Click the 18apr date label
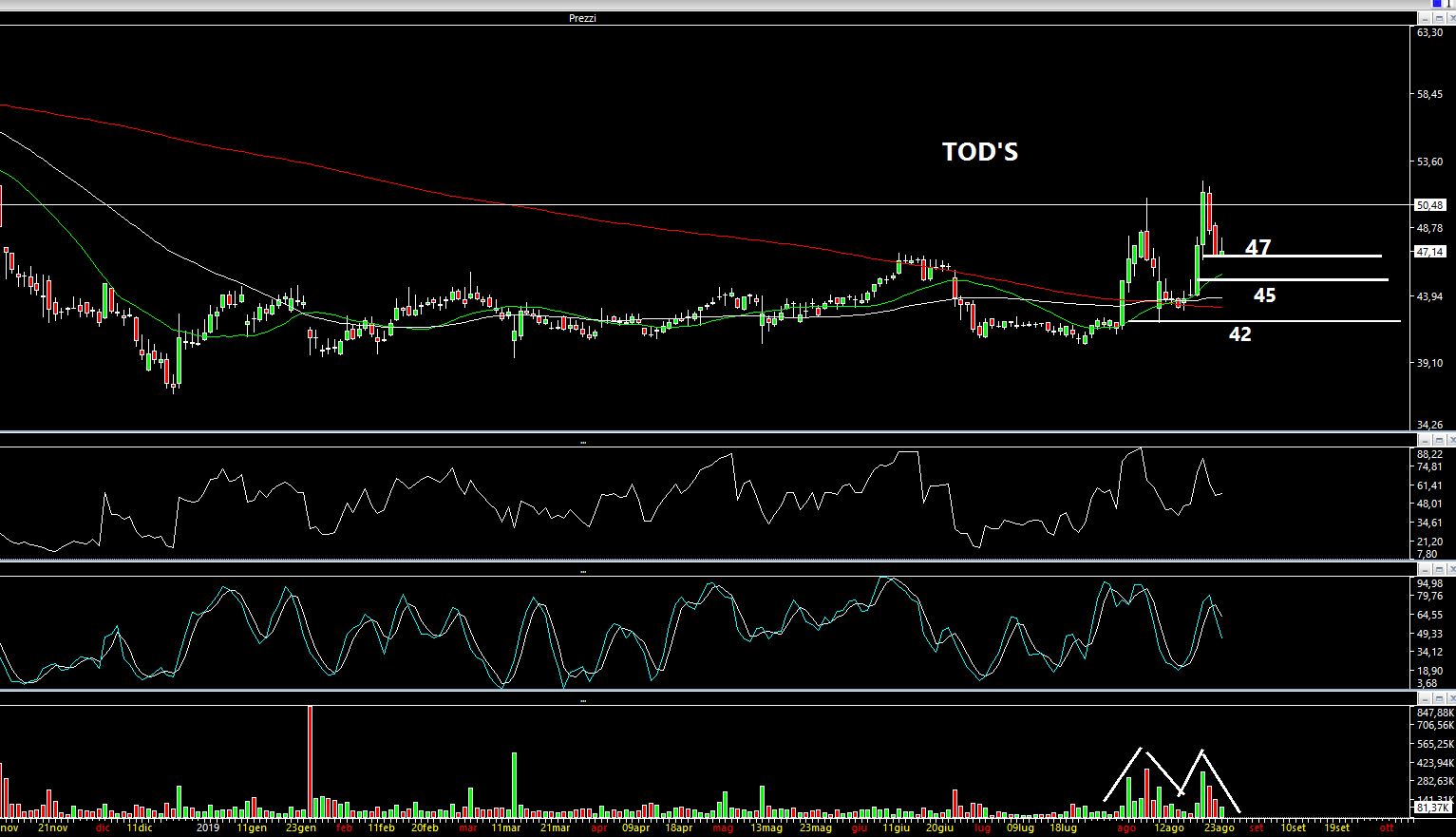Screen dimensions: 1456x837 tap(678, 828)
